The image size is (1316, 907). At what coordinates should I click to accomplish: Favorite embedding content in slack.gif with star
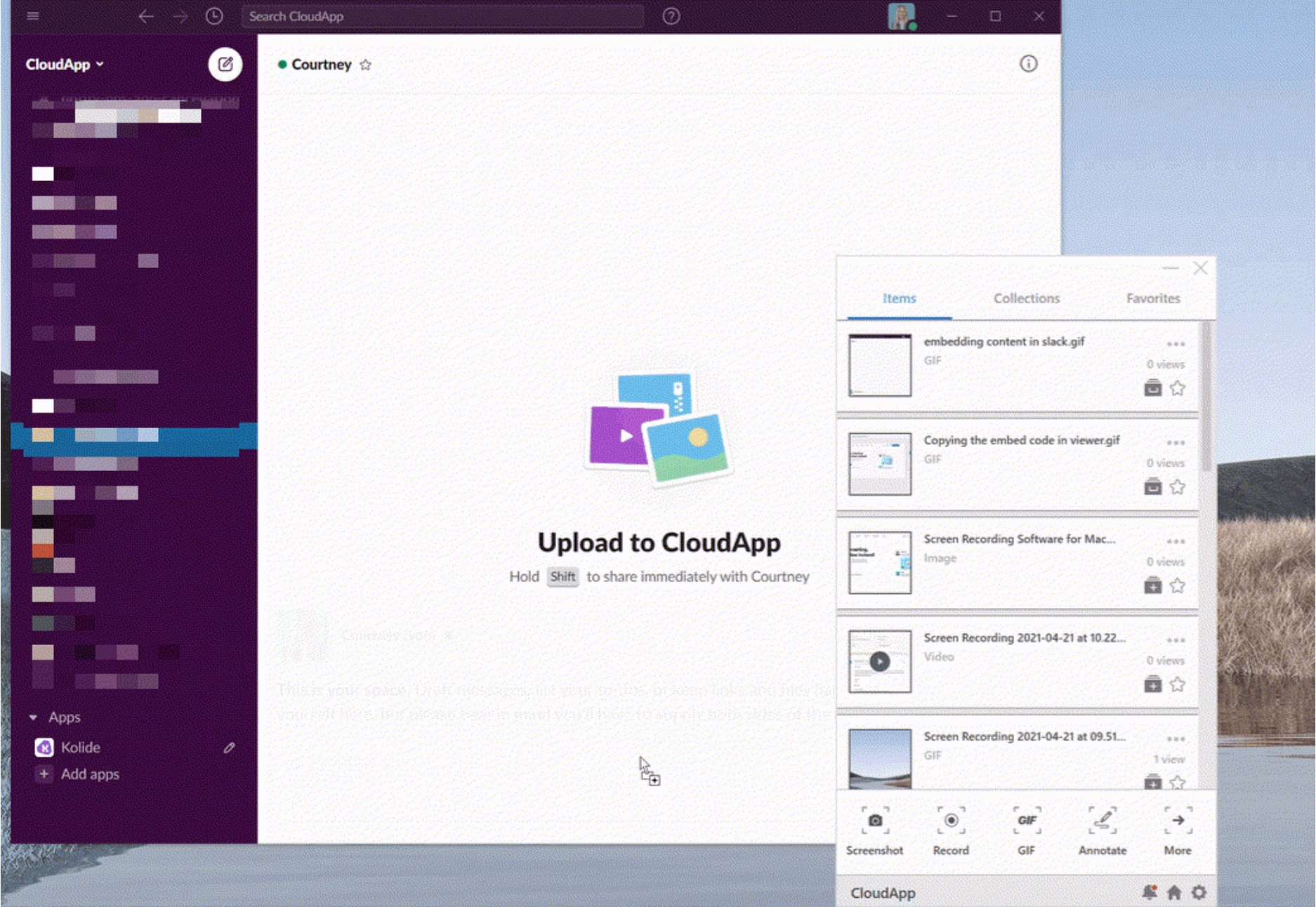coord(1178,388)
